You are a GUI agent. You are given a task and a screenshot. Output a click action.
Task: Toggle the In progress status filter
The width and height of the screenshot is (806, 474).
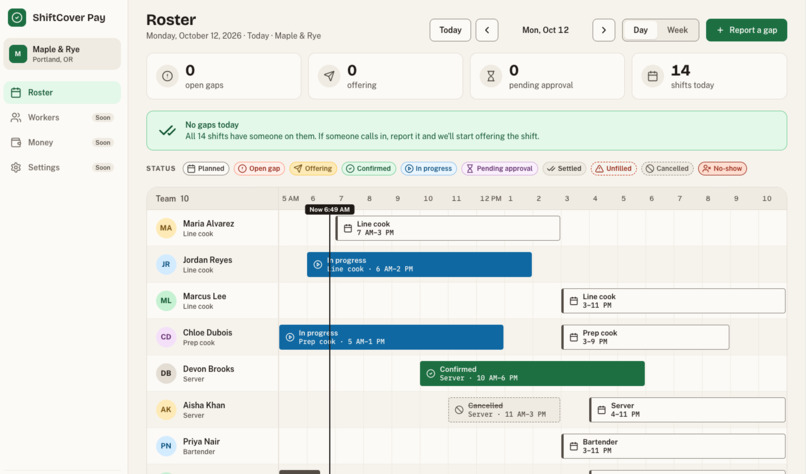(x=429, y=169)
